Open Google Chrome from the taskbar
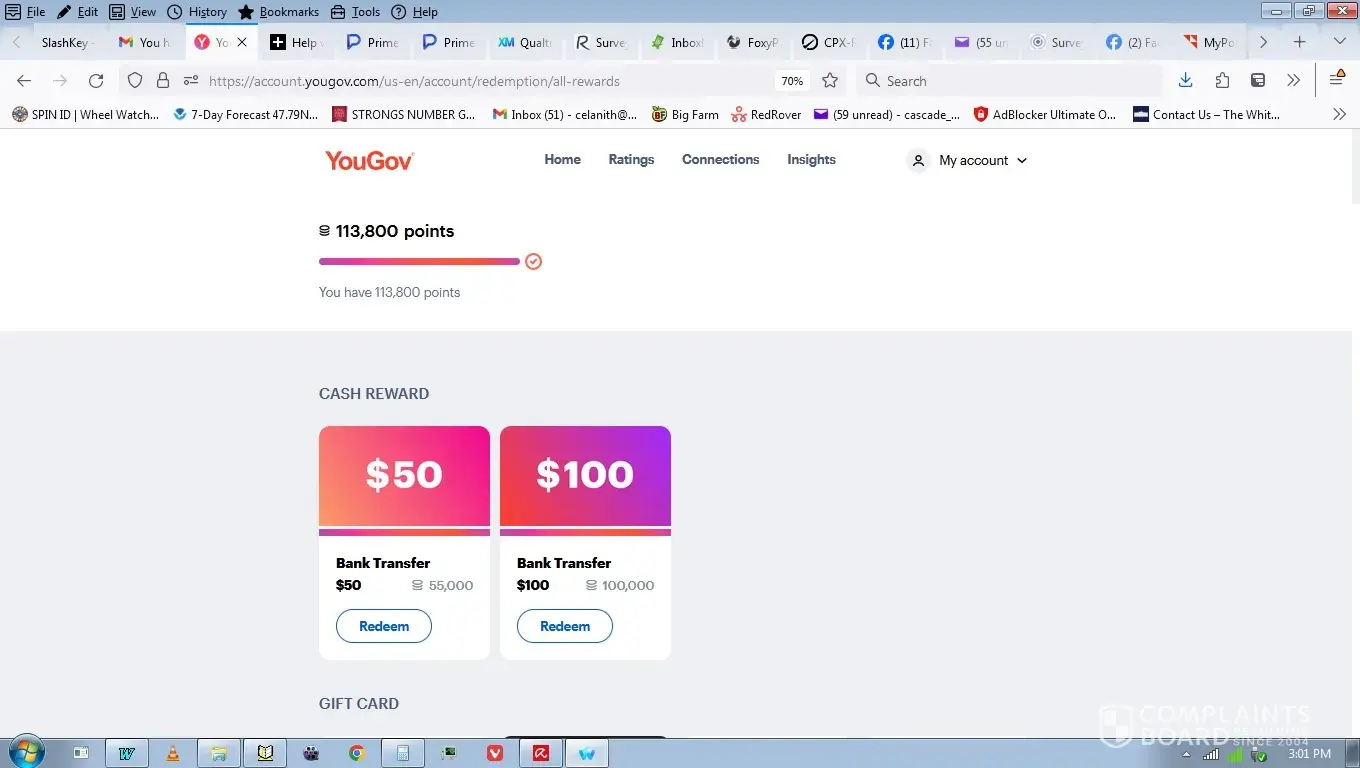Viewport: 1360px width, 768px height. pyautogui.click(x=357, y=753)
